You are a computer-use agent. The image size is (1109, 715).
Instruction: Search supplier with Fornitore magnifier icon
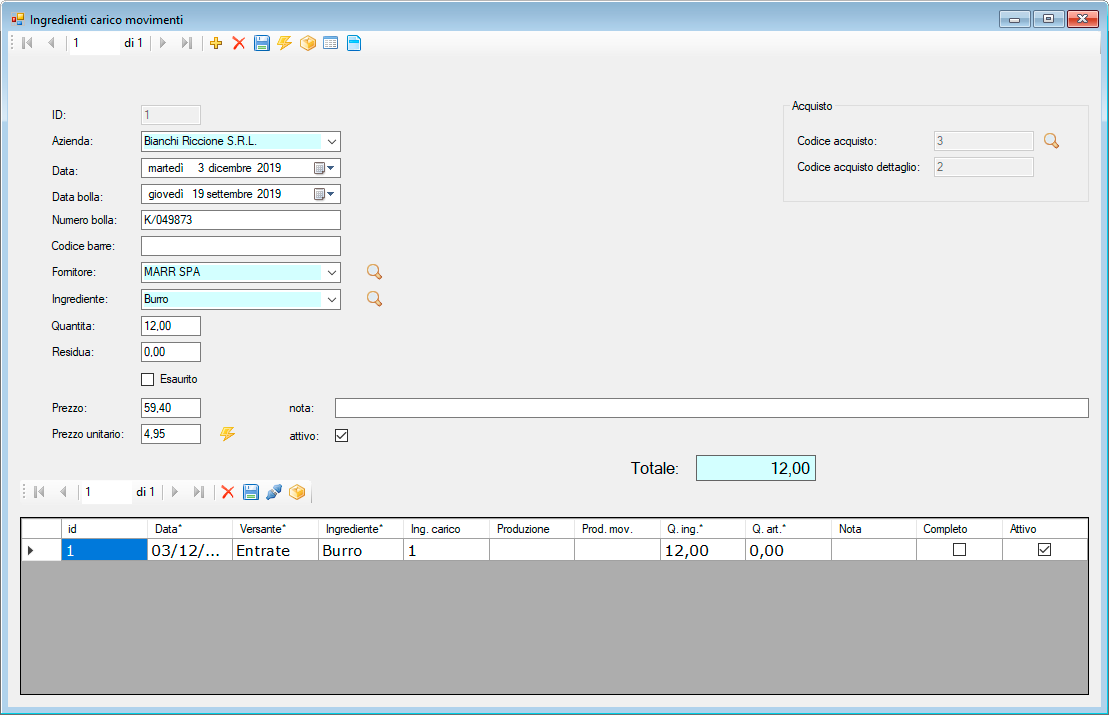click(374, 272)
